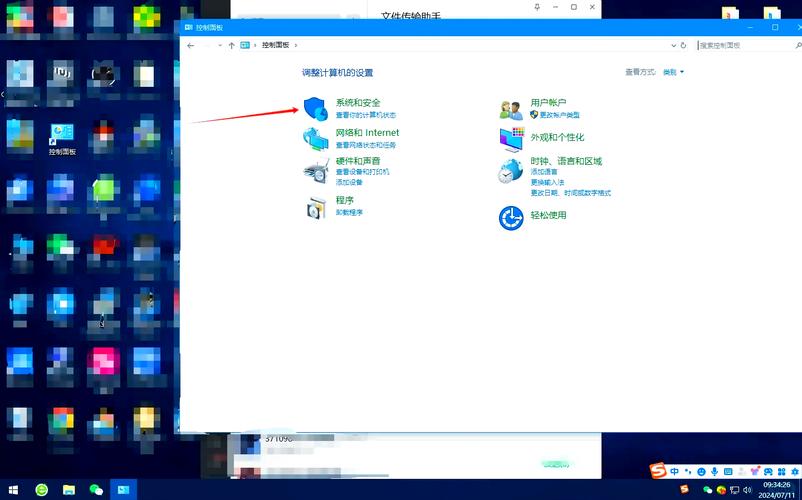The image size is (802, 500).
Task: Open the 用户帐户 people icon
Action: coord(511,109)
